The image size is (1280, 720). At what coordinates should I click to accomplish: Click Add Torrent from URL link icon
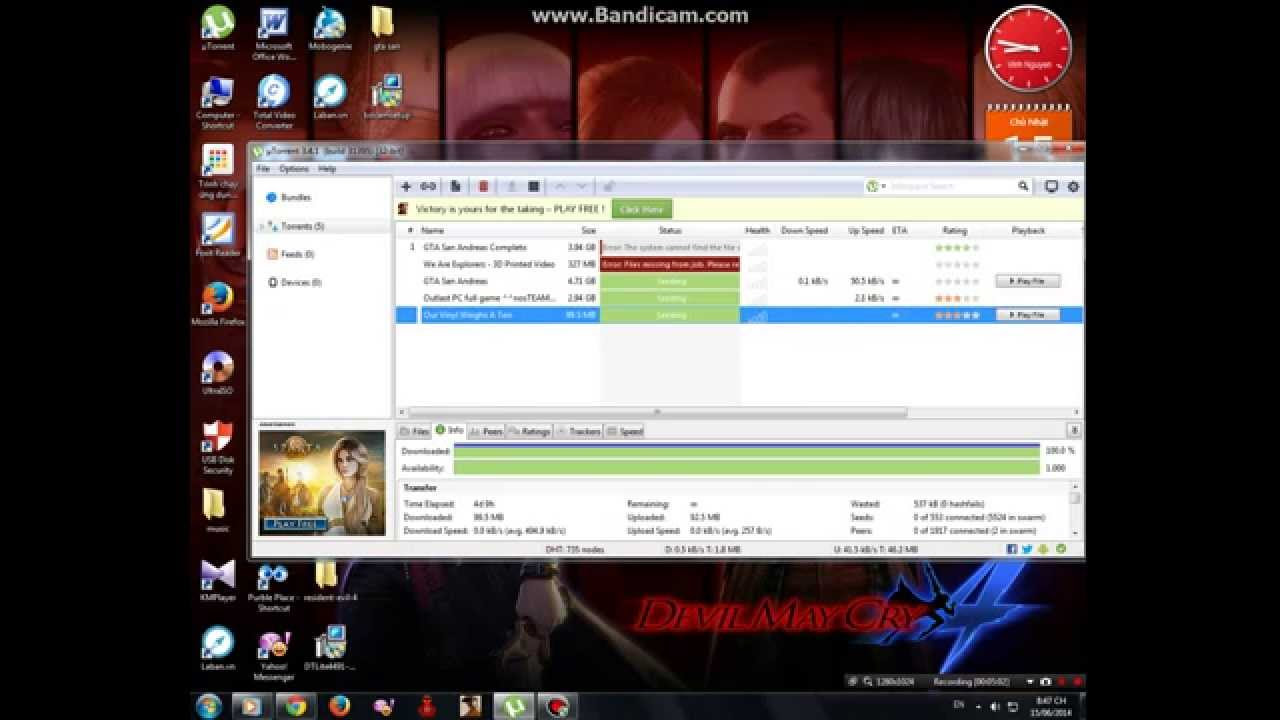click(x=428, y=186)
